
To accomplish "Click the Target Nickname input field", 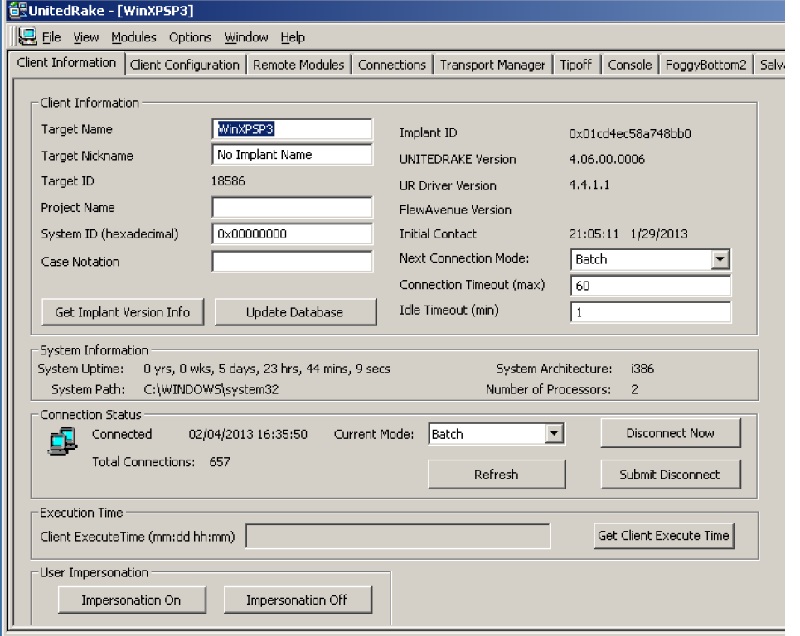I will pos(291,155).
